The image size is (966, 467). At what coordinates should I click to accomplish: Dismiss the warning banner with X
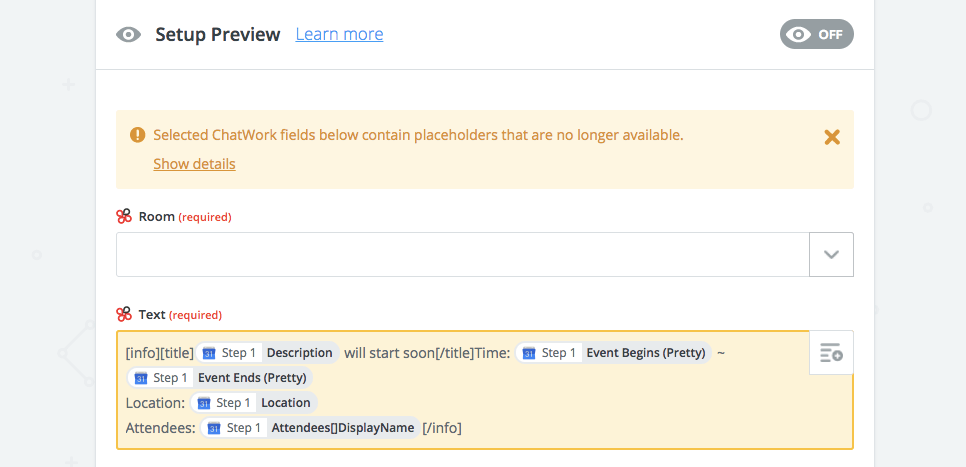(x=831, y=137)
